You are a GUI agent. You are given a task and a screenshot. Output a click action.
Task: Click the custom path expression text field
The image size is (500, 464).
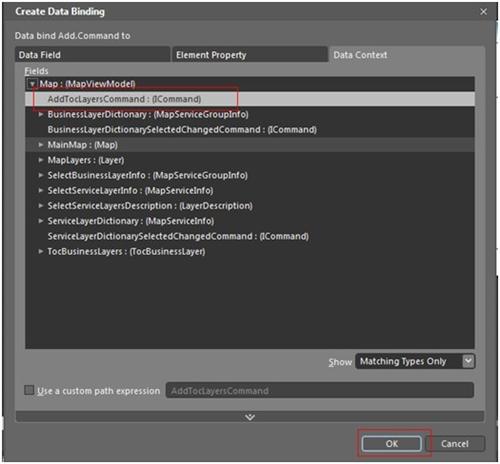(x=320, y=390)
